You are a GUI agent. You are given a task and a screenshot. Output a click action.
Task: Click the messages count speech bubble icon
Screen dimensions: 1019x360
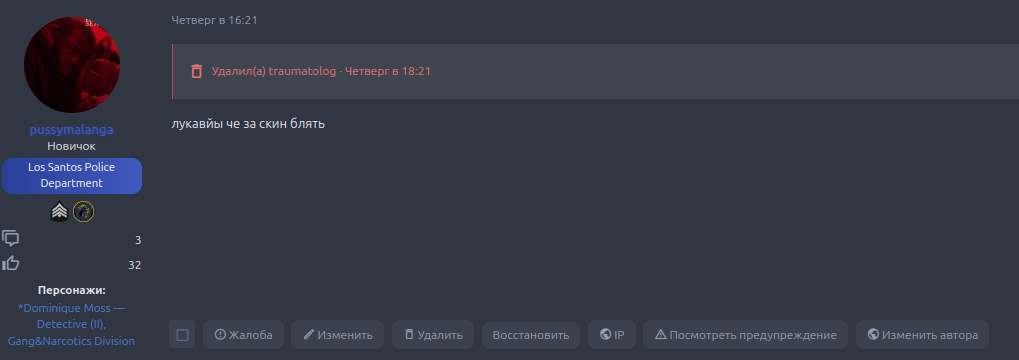10,238
